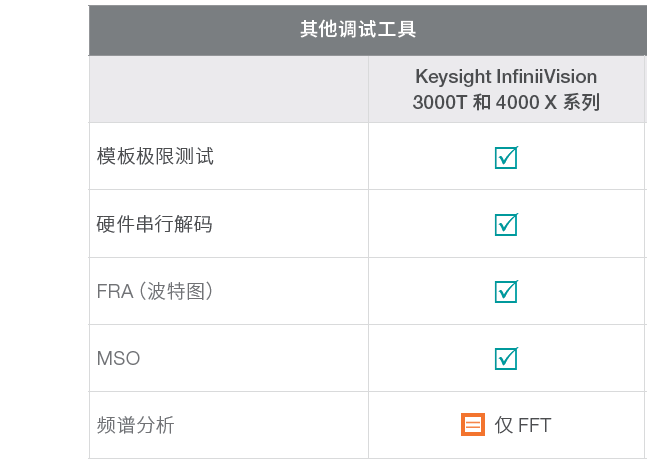Click the 波特图 parenthetical text
The height and width of the screenshot is (464, 647).
pos(176,291)
